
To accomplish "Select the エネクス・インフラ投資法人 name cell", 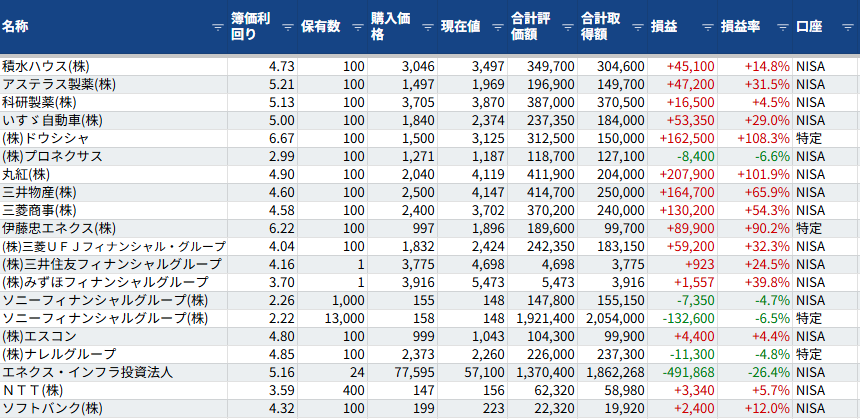I will pos(88,372).
